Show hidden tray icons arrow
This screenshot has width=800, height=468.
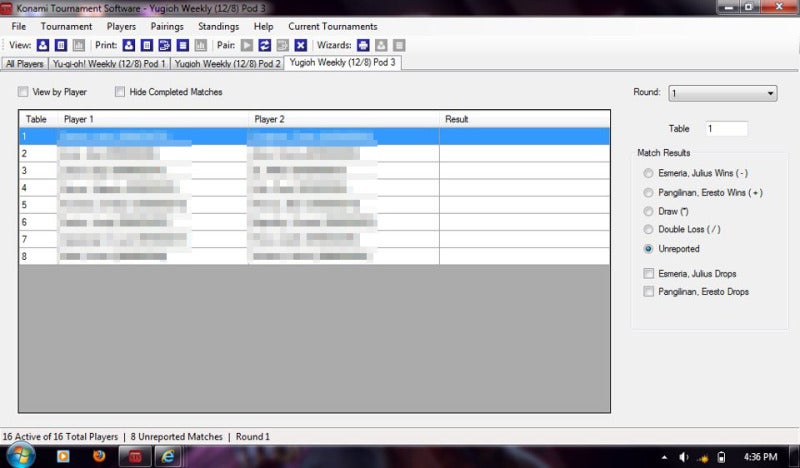pos(664,457)
